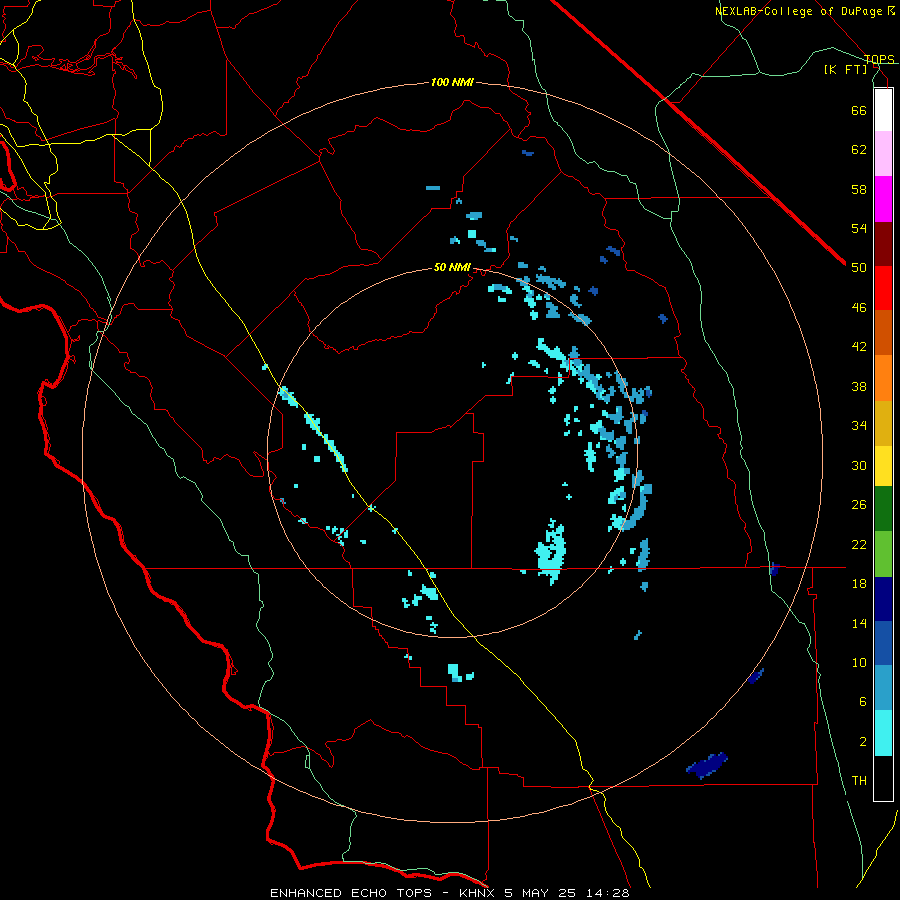Select the bright yellow legend swatch
This screenshot has width=900, height=900.
(x=883, y=466)
